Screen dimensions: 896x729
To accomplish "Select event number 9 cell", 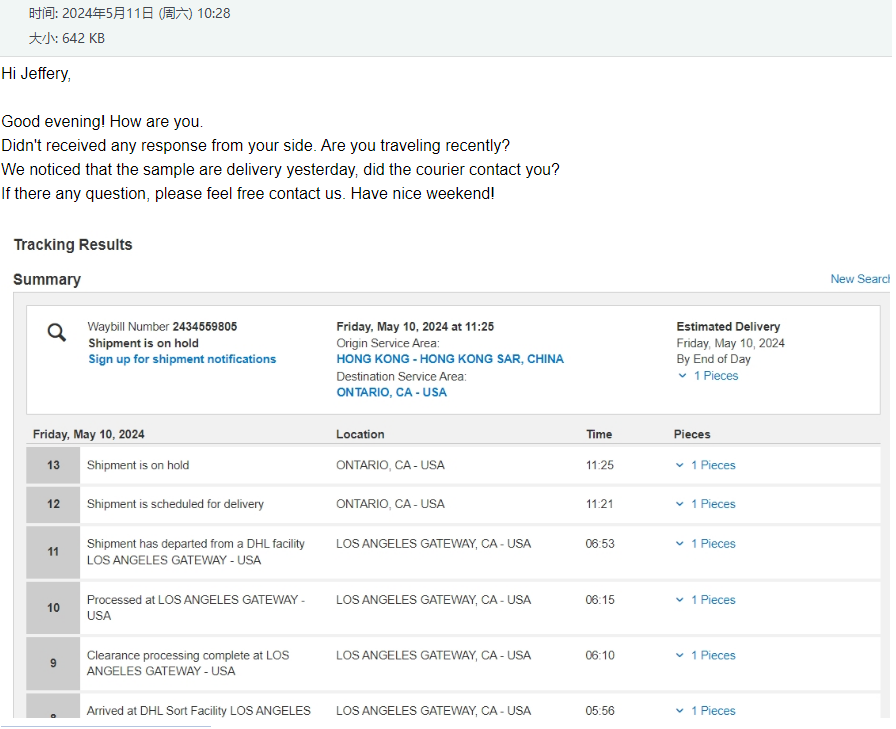I will [53, 663].
